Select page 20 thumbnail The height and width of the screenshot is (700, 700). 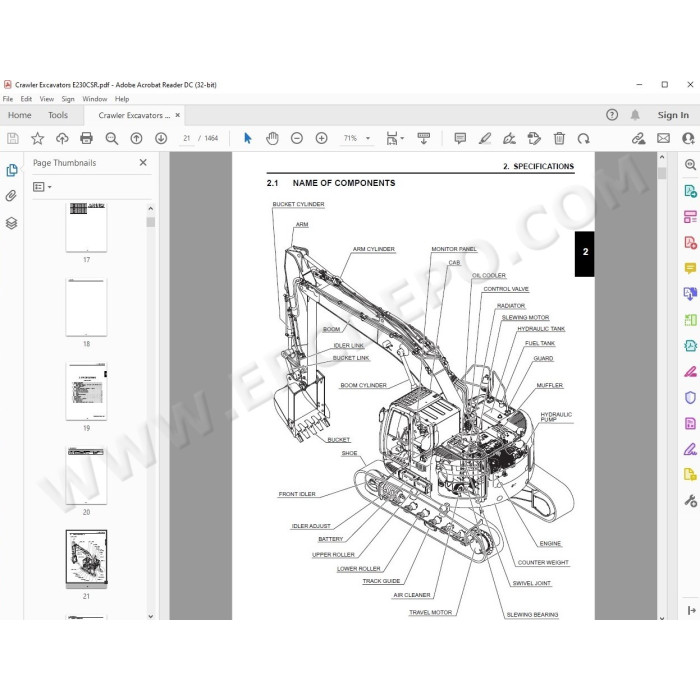click(86, 475)
